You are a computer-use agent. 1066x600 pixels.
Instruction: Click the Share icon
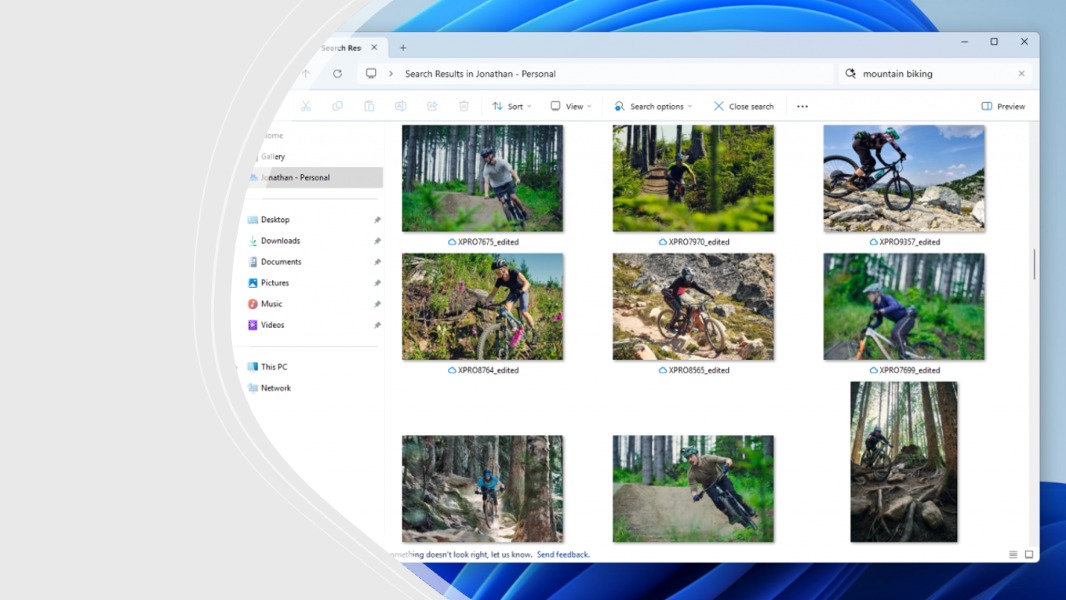pyautogui.click(x=431, y=105)
